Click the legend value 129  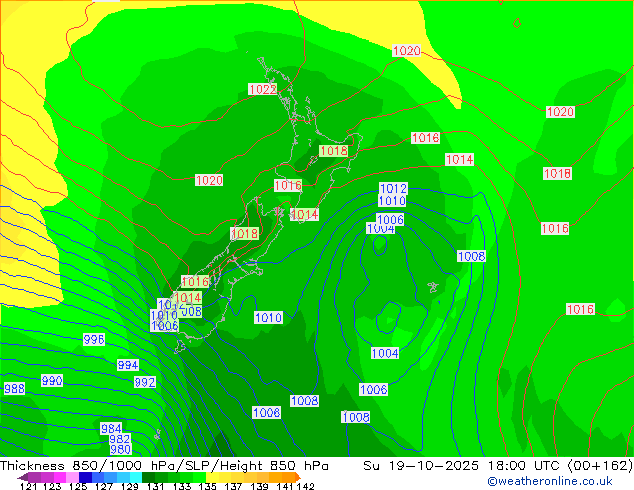[x=129, y=486]
